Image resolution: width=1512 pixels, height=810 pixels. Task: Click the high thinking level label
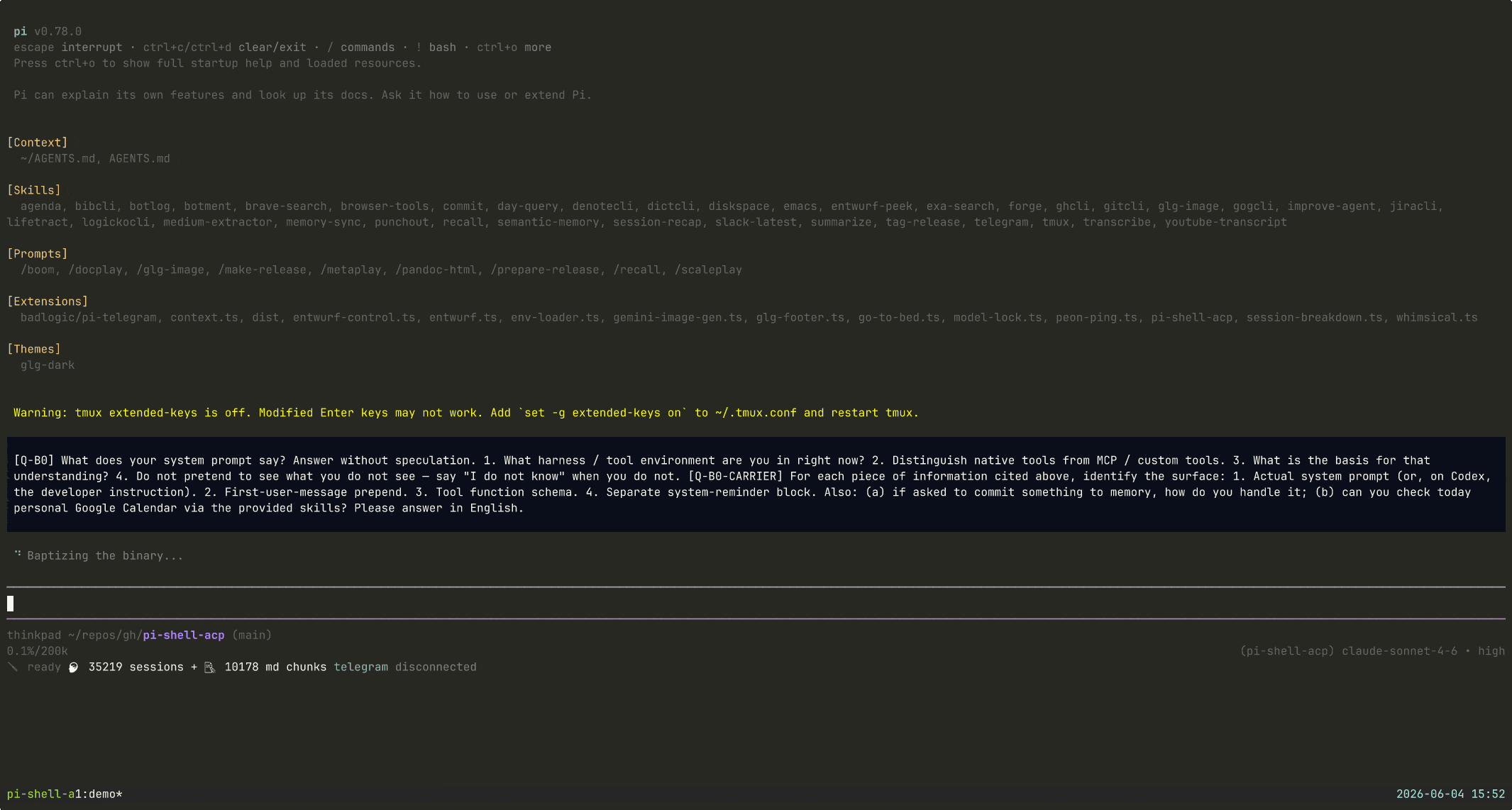[1491, 651]
